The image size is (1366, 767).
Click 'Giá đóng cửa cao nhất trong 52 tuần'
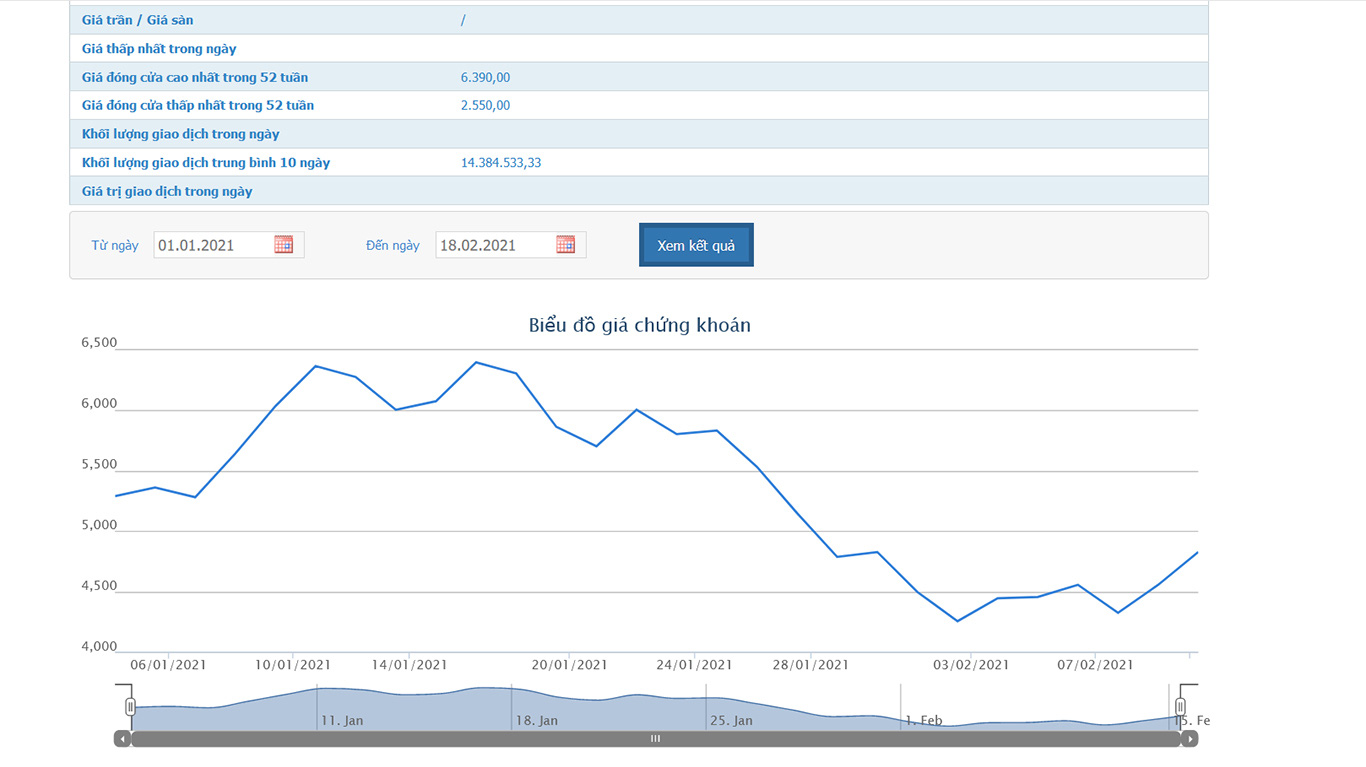pos(195,77)
